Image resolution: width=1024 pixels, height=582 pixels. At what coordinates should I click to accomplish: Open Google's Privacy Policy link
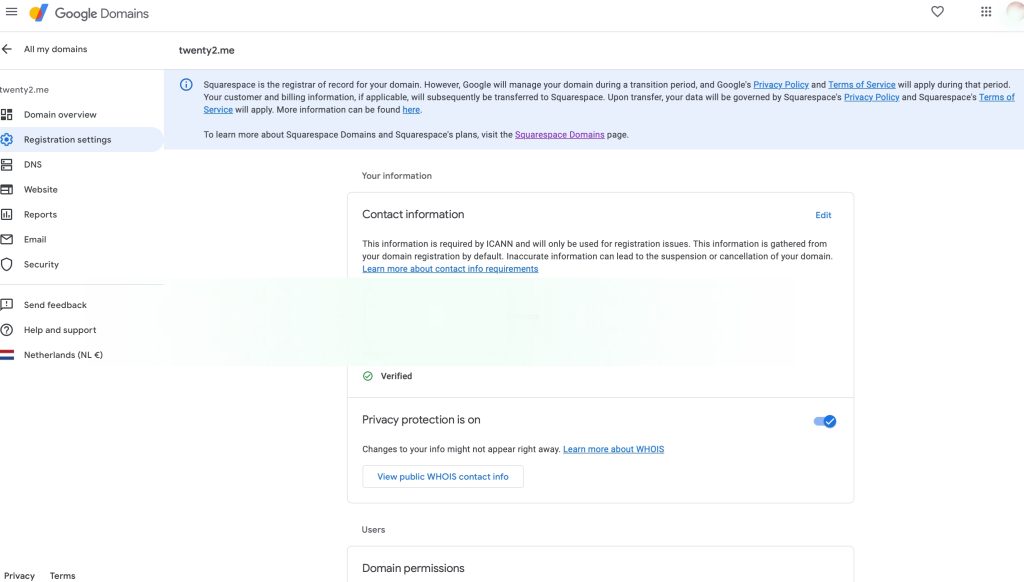781,85
